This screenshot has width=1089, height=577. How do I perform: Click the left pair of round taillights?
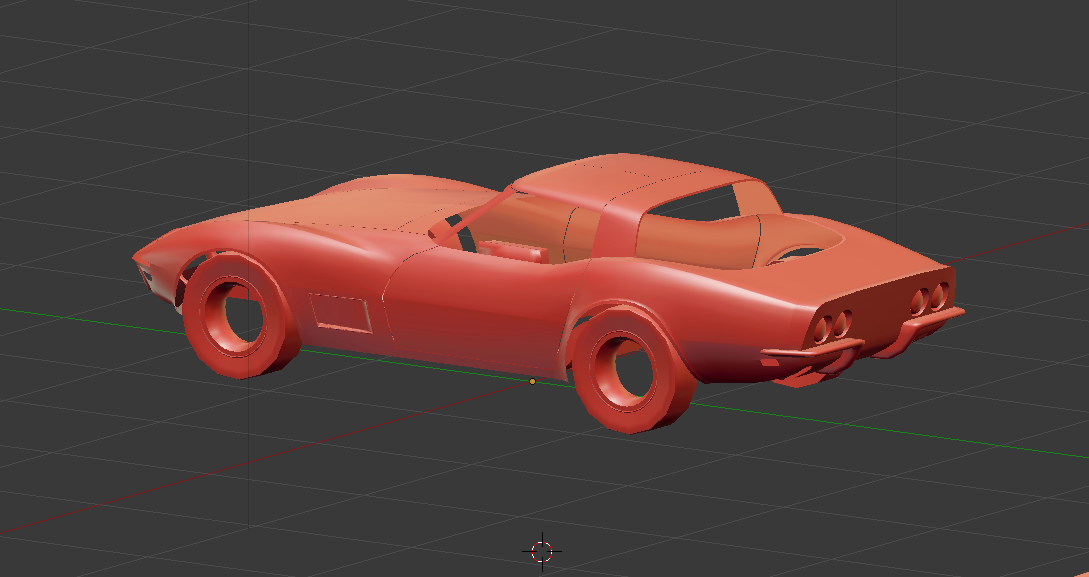point(831,326)
